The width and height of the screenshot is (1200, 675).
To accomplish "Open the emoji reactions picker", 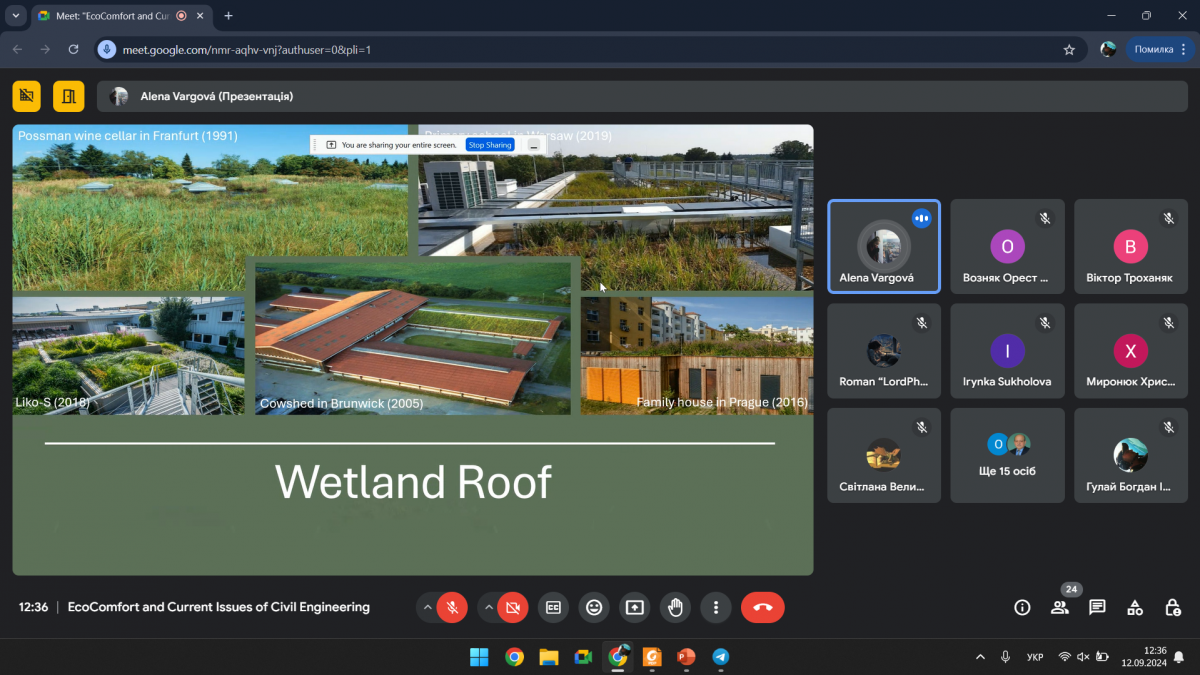I will 594,607.
